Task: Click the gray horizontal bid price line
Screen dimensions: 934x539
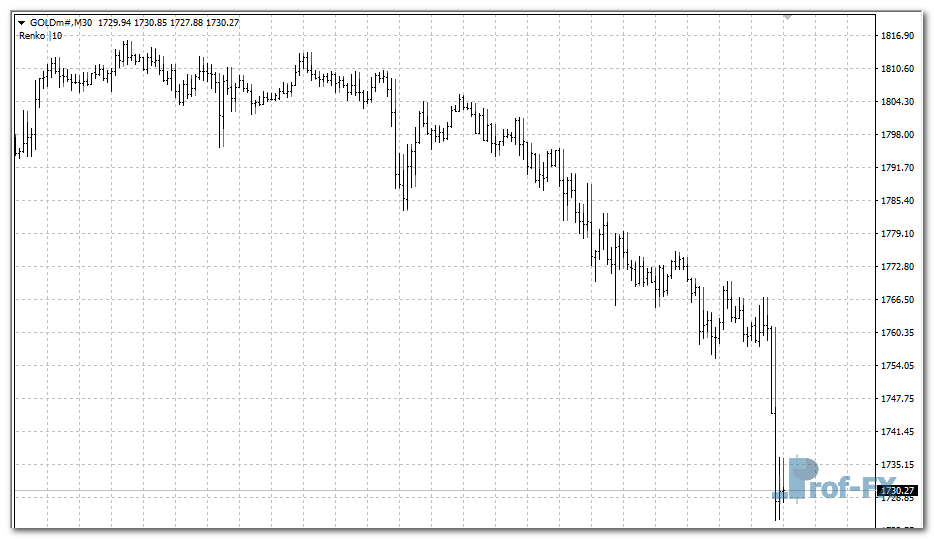Action: [x=400, y=490]
